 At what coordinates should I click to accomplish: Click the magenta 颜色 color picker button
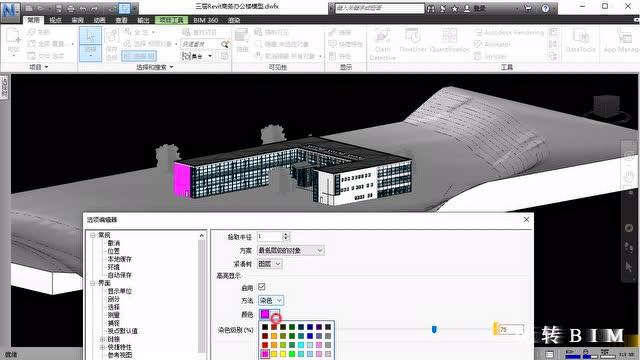pos(269,314)
